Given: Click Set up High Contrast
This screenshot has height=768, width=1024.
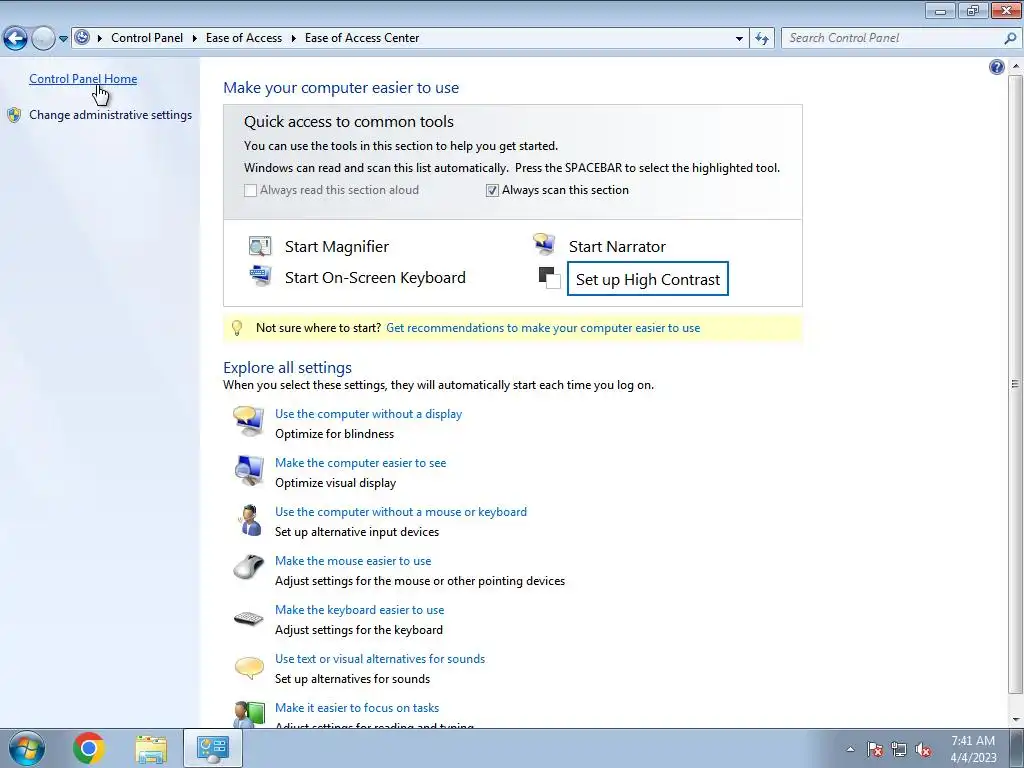Looking at the screenshot, I should [648, 279].
